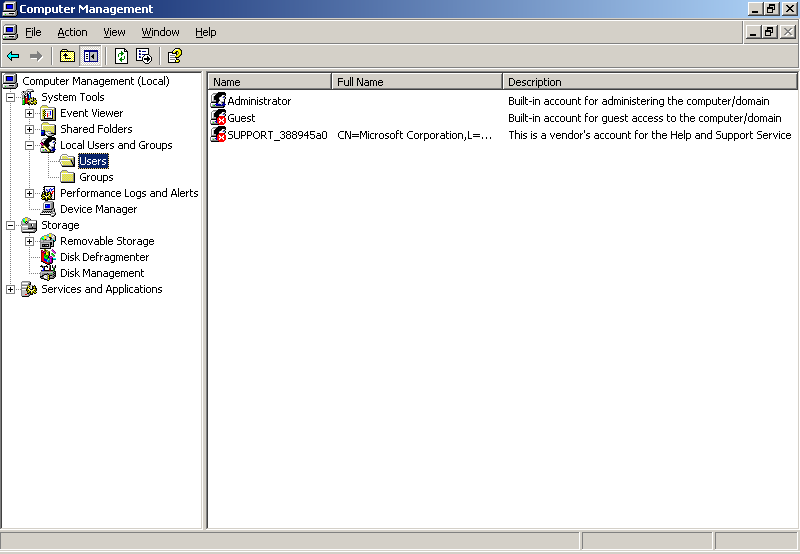Restore the inner console child window

click(x=769, y=32)
